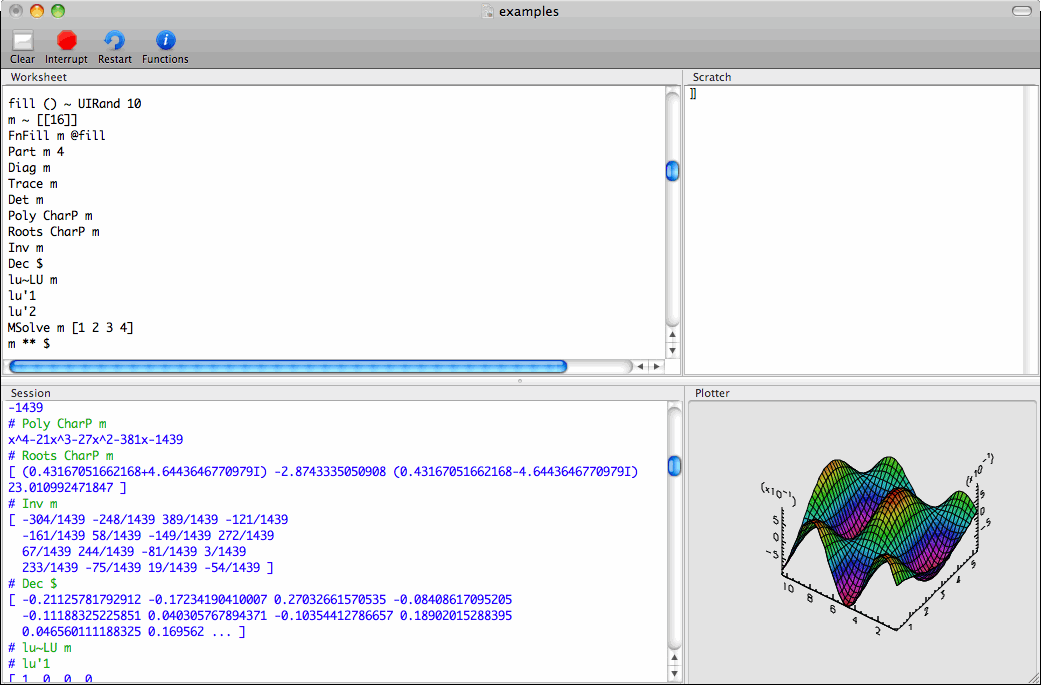Click the Worksheet horizontal scrollbar thumb
The width and height of the screenshot is (1041, 685).
pos(287,367)
